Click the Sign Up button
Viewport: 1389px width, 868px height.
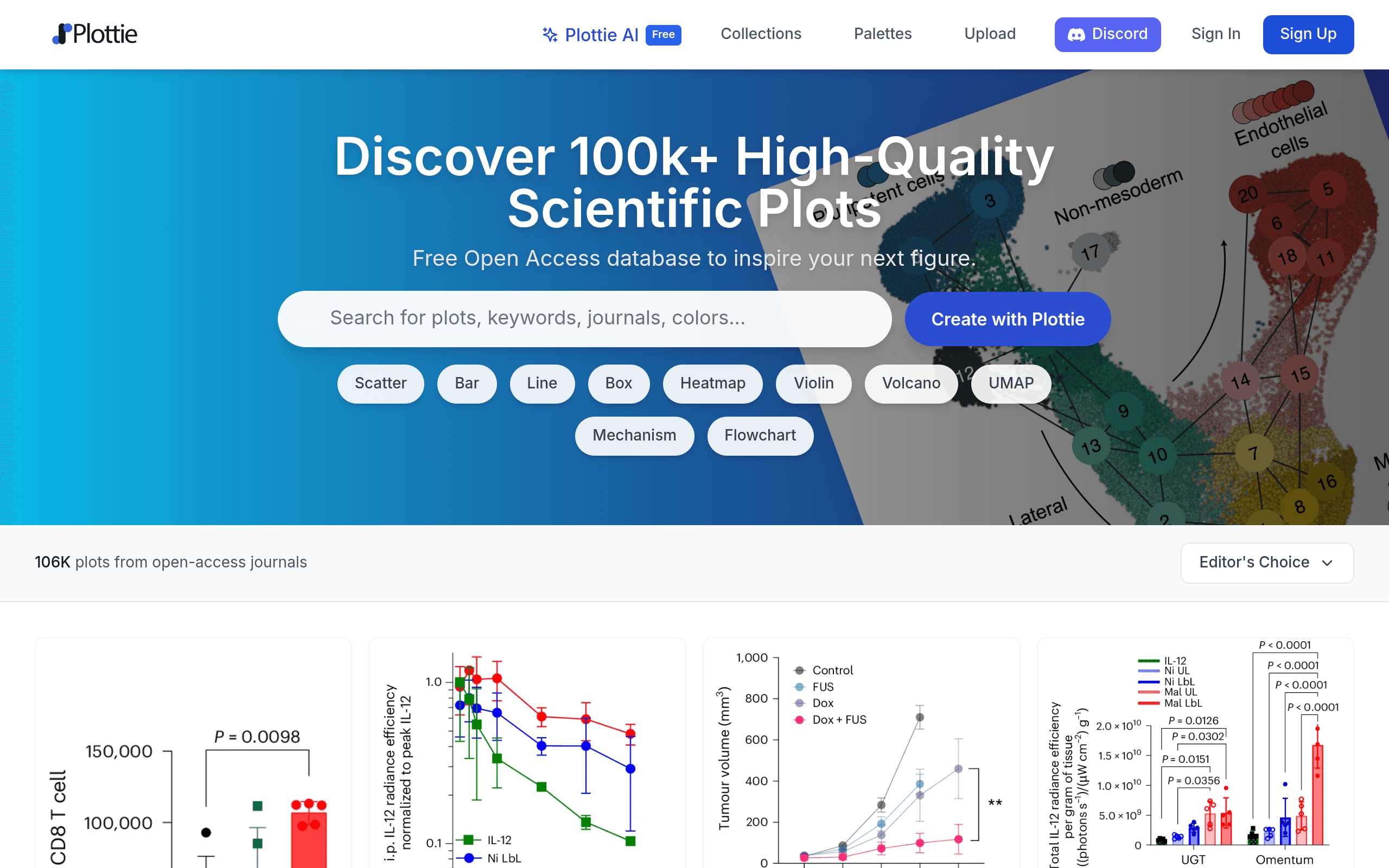pyautogui.click(x=1308, y=34)
